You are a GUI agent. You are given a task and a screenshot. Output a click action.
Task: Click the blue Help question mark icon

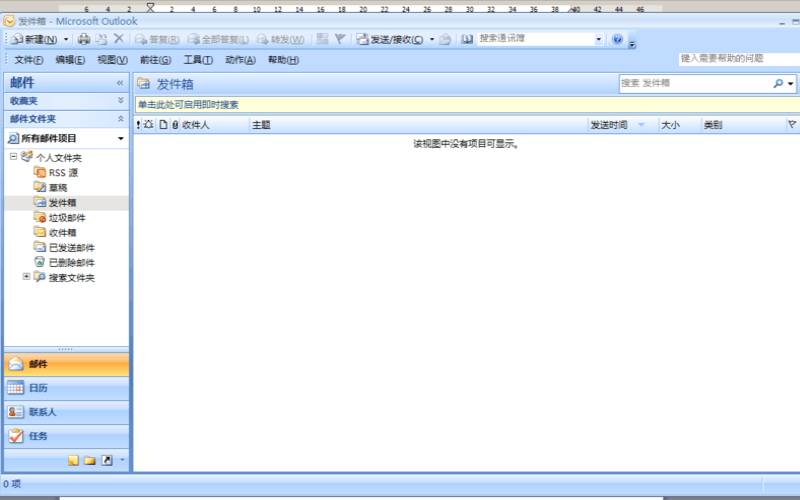[x=617, y=39]
